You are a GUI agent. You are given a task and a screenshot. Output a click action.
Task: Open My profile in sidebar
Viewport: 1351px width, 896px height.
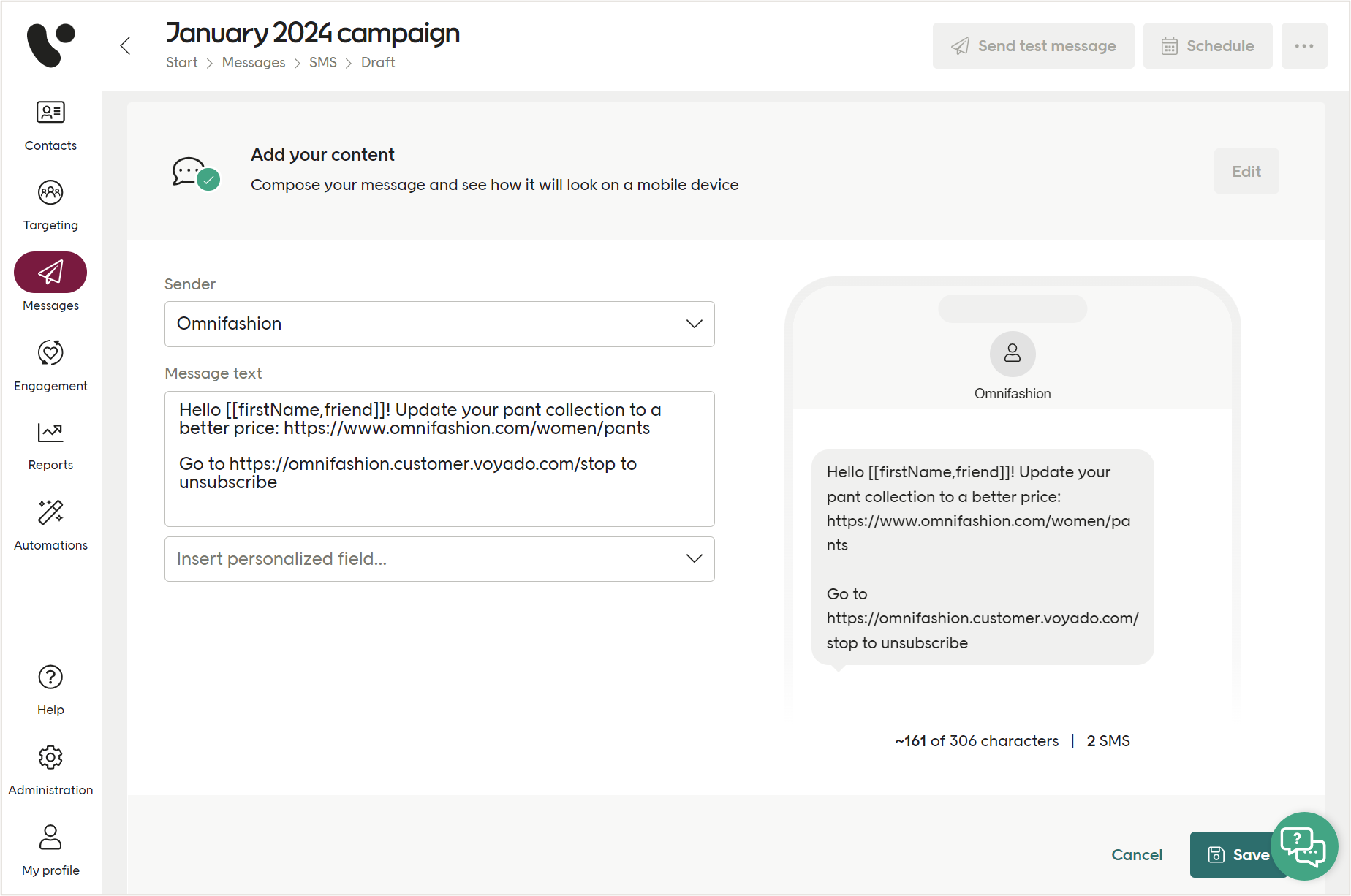[50, 838]
